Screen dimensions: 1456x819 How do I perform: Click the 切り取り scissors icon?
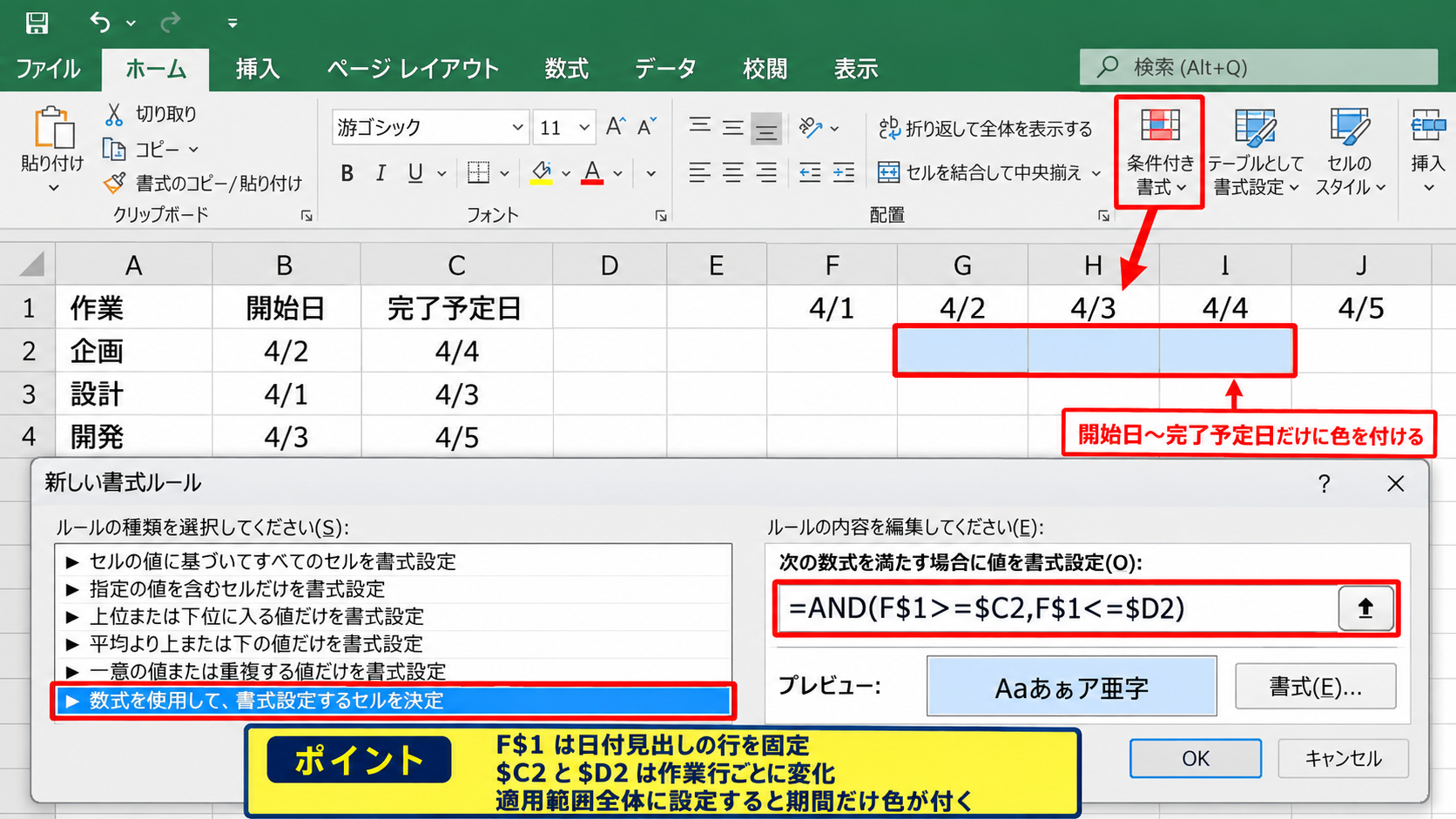pyautogui.click(x=114, y=114)
